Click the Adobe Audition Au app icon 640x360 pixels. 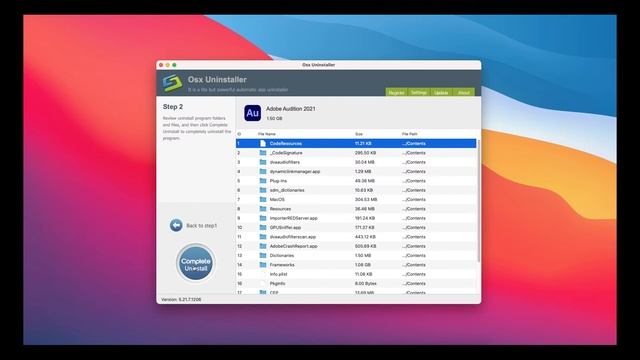point(253,113)
